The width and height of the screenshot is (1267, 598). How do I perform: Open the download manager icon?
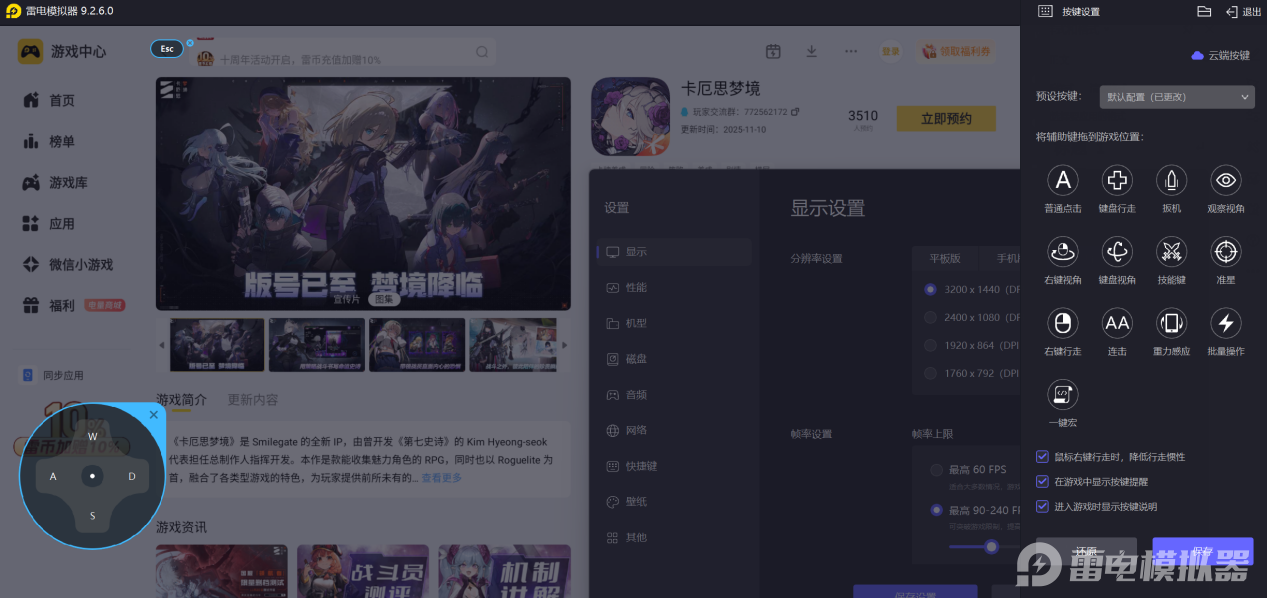pos(812,51)
